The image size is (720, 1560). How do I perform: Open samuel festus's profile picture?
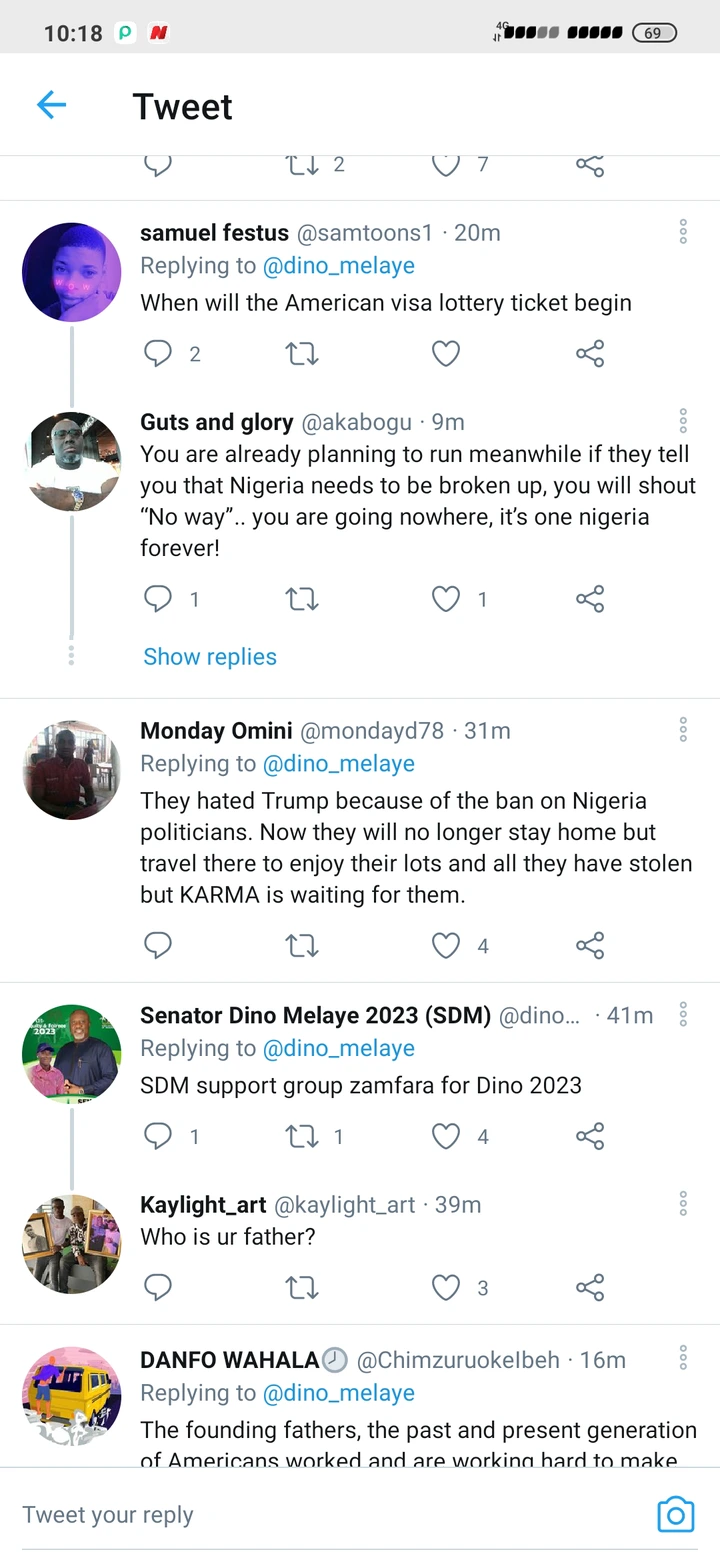(x=71, y=272)
